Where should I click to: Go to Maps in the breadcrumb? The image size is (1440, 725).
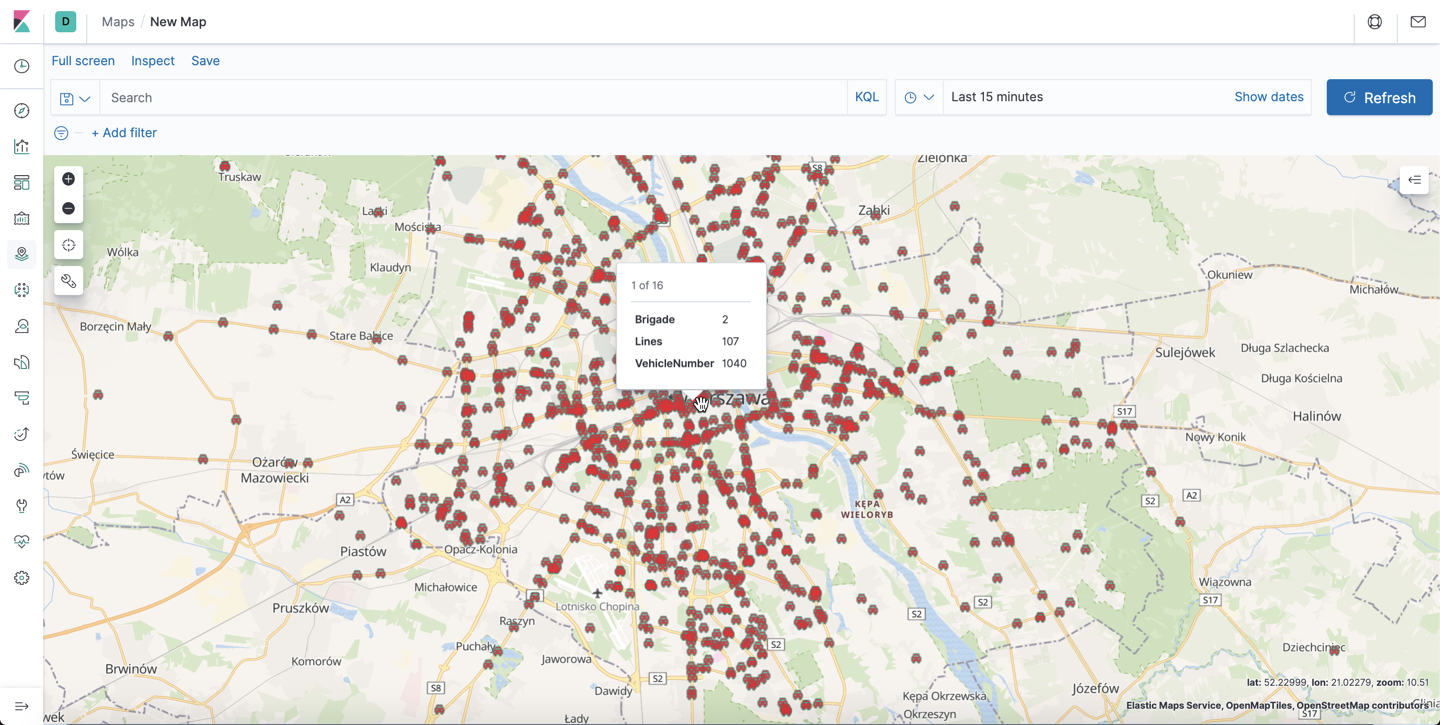click(x=118, y=22)
